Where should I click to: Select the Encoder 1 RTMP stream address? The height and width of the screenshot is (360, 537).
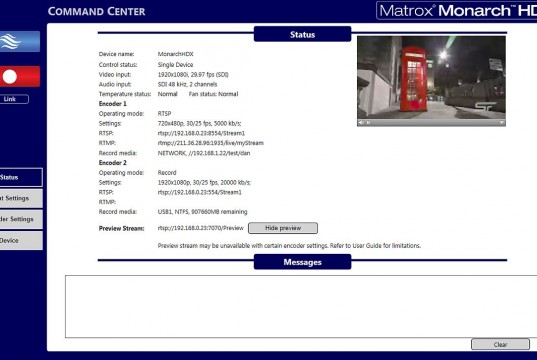[211, 143]
